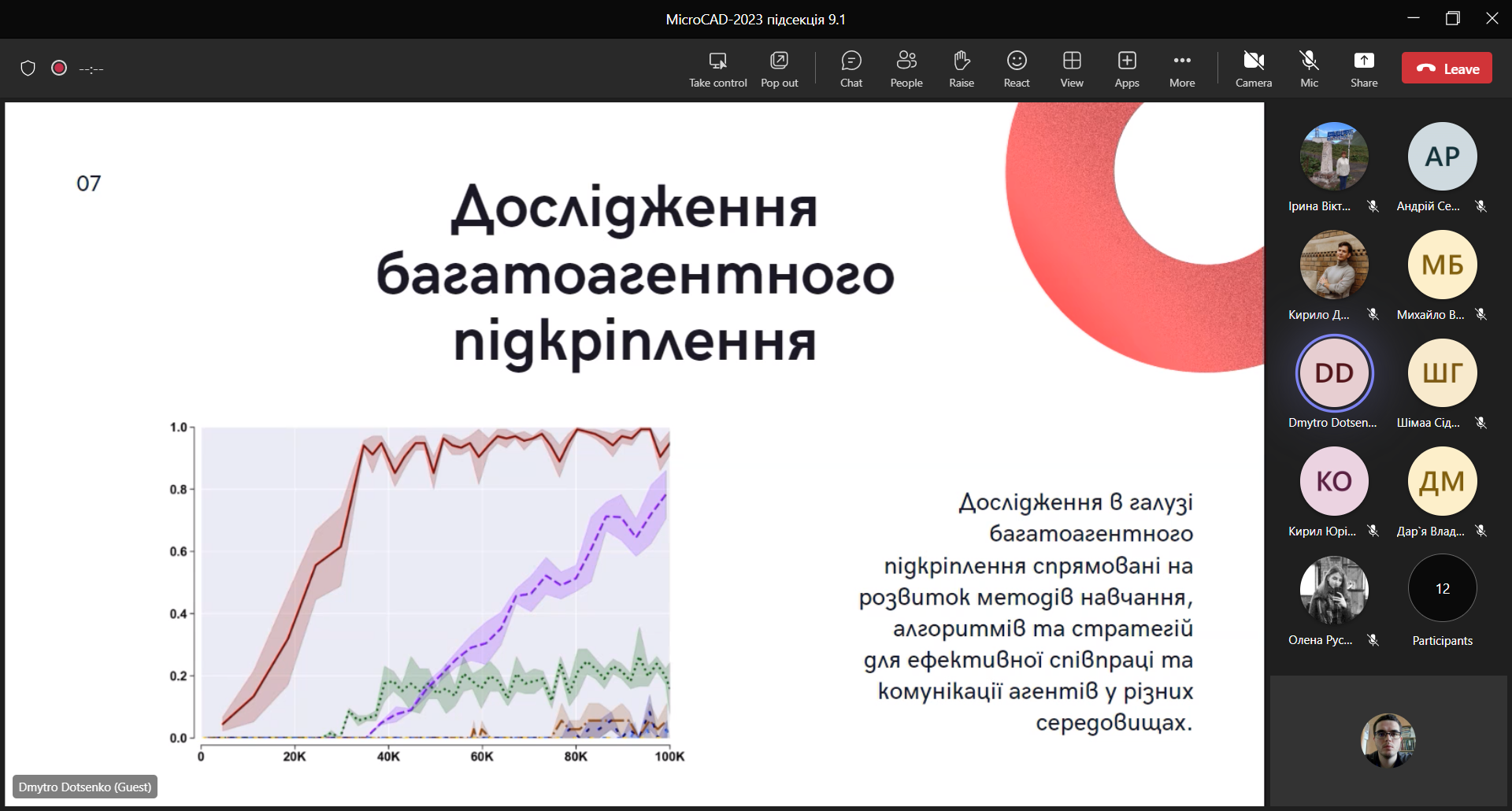Click the shield security icon
Image resolution: width=1512 pixels, height=811 pixels.
[x=28, y=69]
